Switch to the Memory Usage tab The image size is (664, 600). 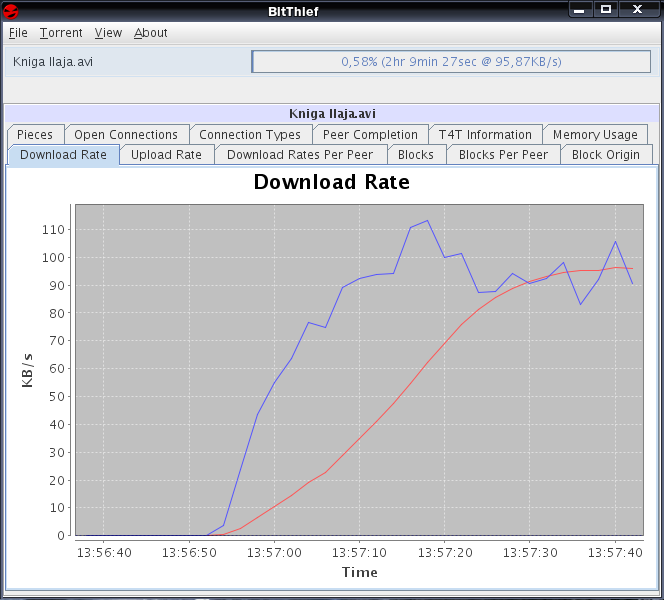[595, 134]
